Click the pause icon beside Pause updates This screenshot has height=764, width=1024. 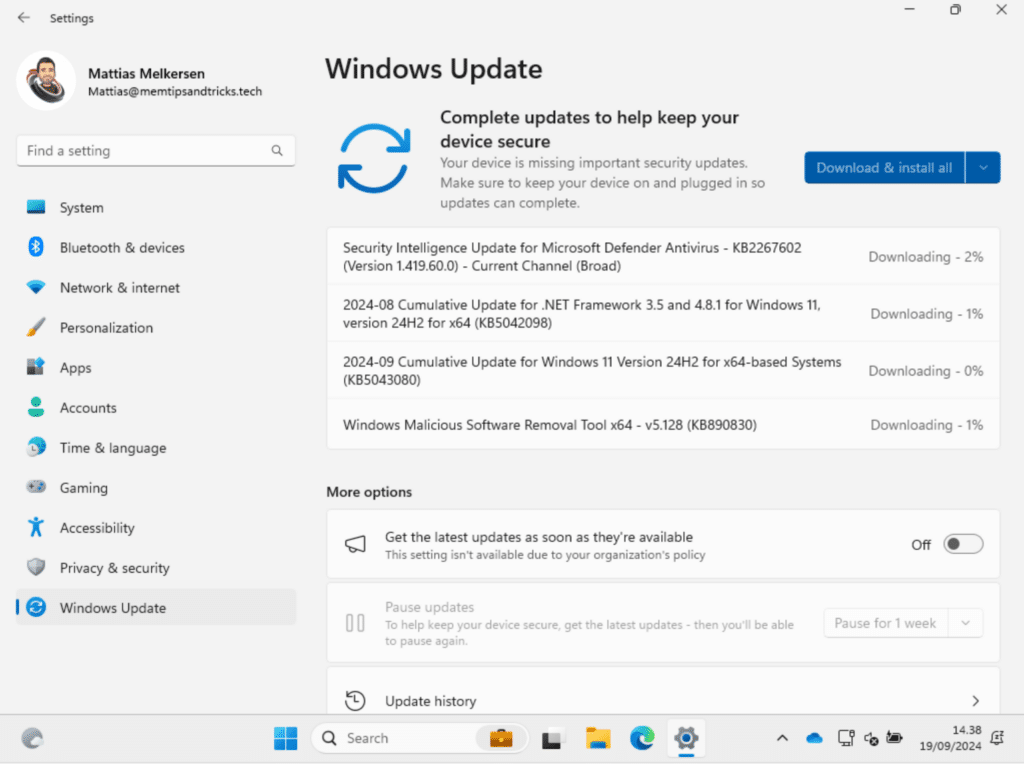[x=355, y=623]
